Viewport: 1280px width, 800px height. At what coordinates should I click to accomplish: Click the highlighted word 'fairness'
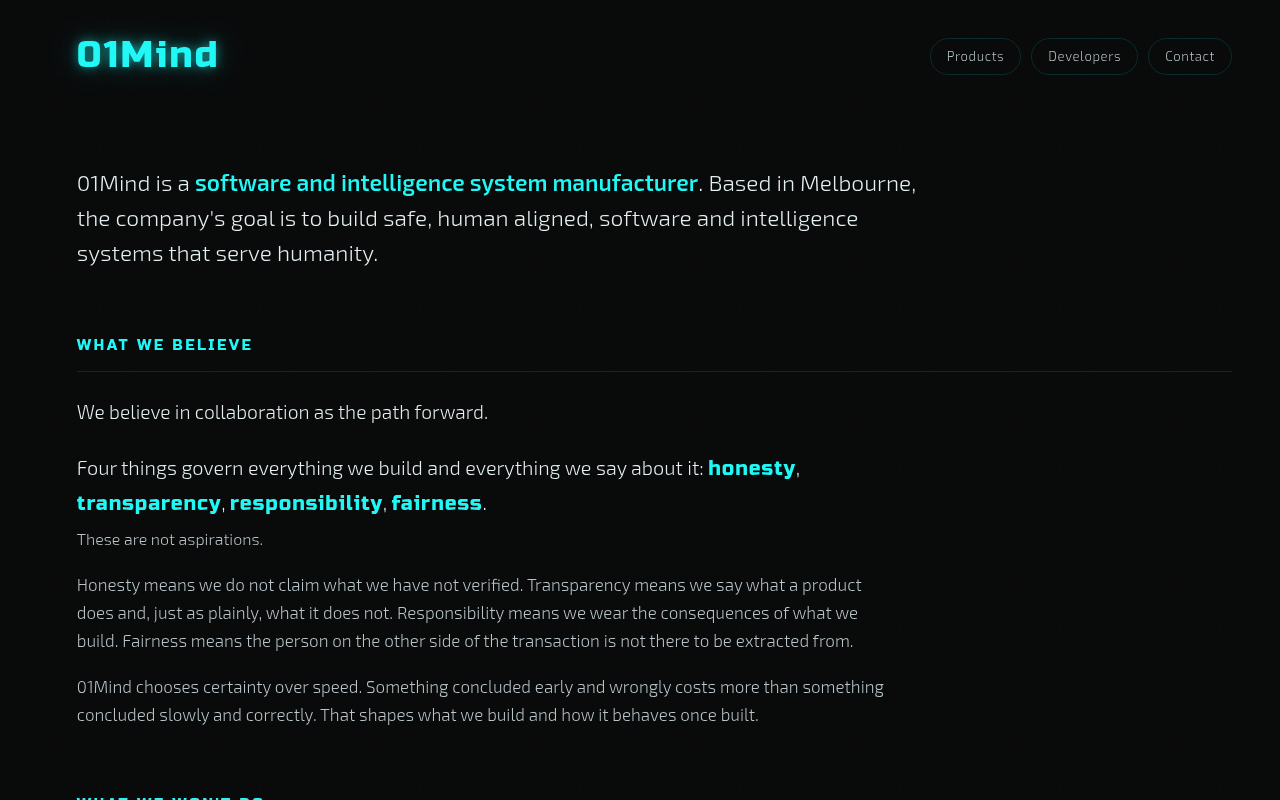tap(437, 503)
